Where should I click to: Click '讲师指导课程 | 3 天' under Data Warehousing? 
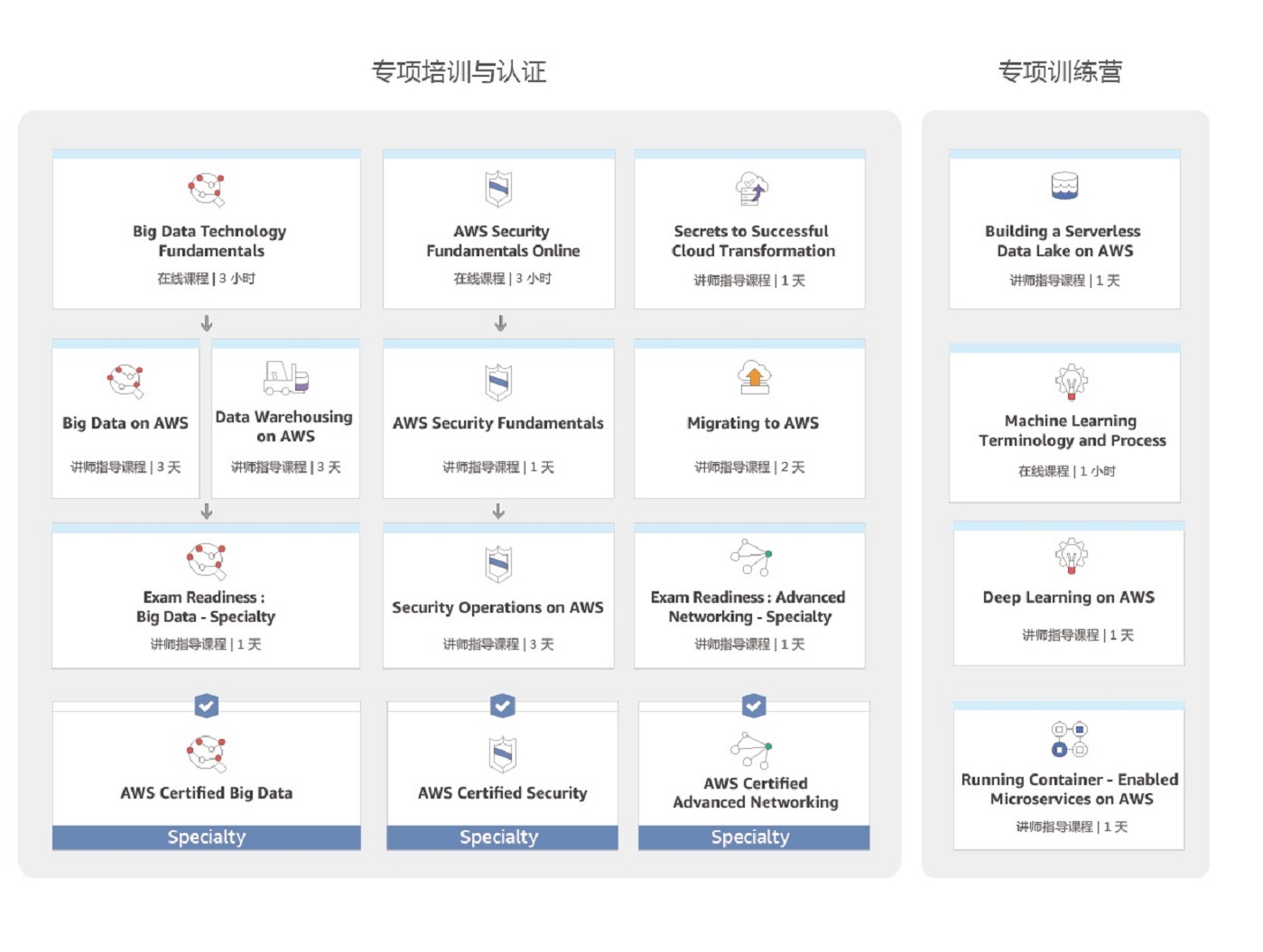[x=286, y=467]
